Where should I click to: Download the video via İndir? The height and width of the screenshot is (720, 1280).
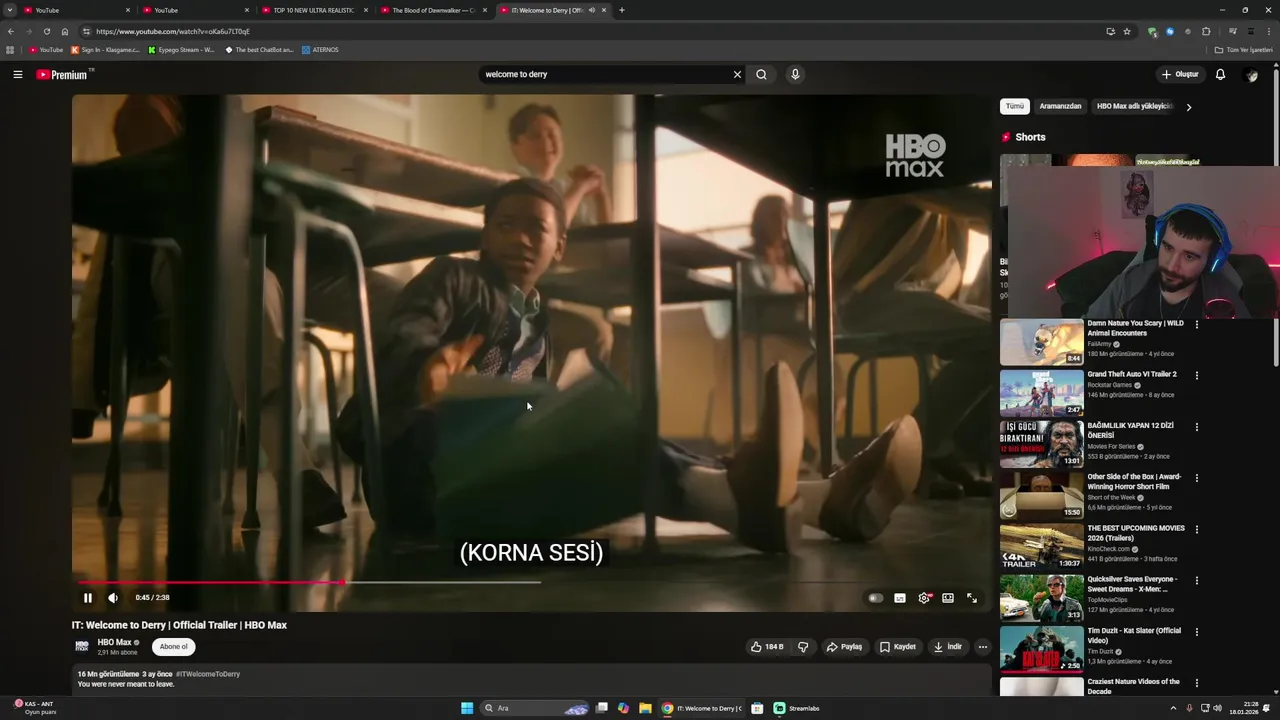(948, 647)
